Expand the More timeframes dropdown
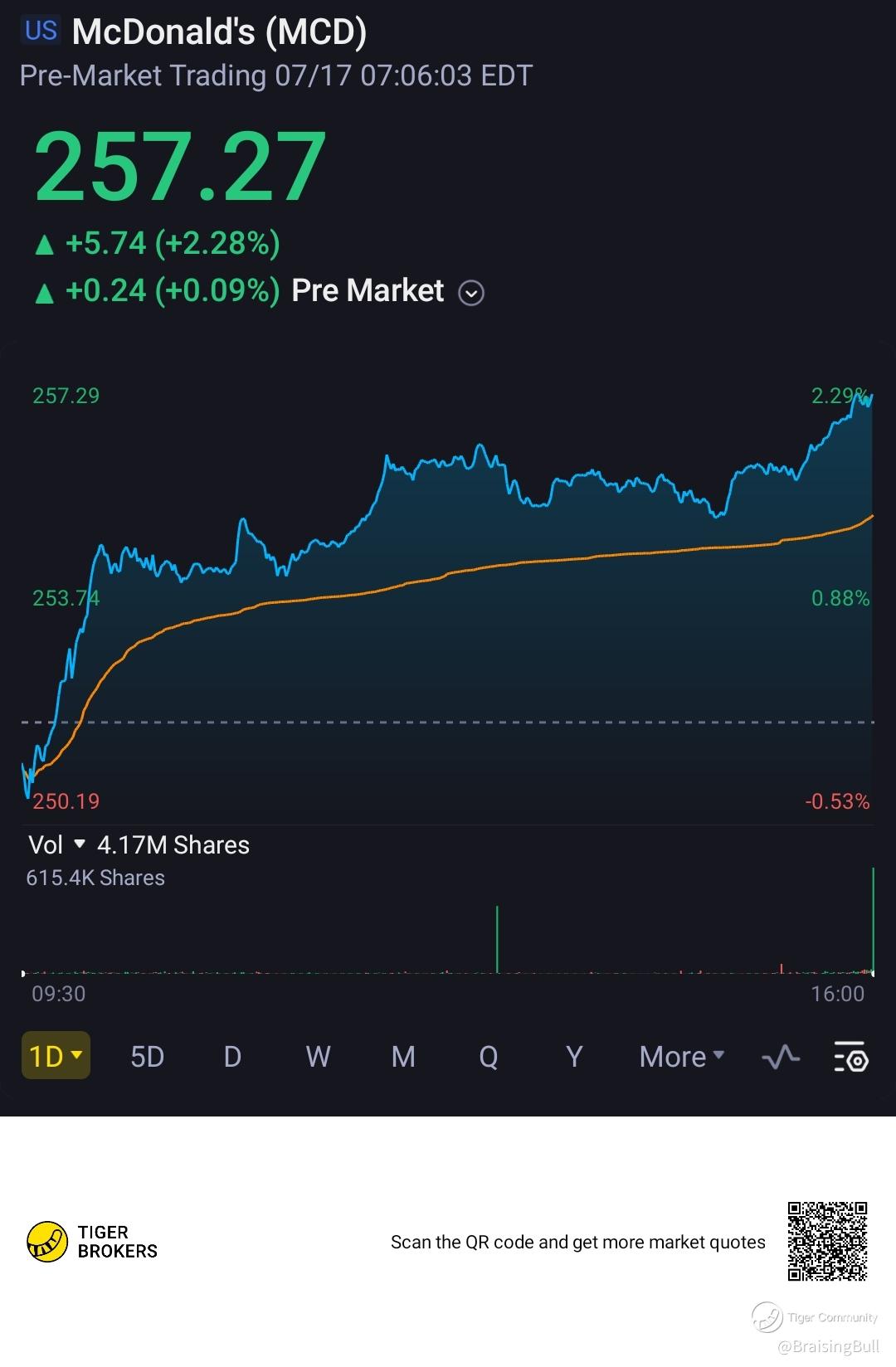Image resolution: width=896 pixels, height=1367 pixels. (681, 1057)
